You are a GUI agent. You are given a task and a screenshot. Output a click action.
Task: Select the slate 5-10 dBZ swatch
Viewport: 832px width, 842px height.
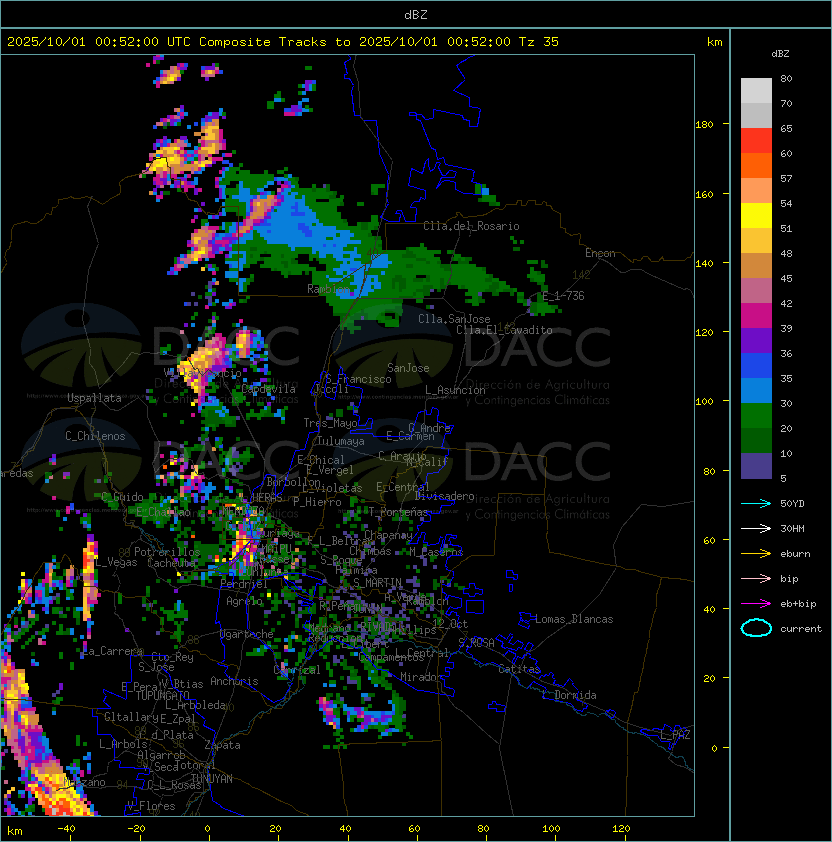click(x=756, y=466)
